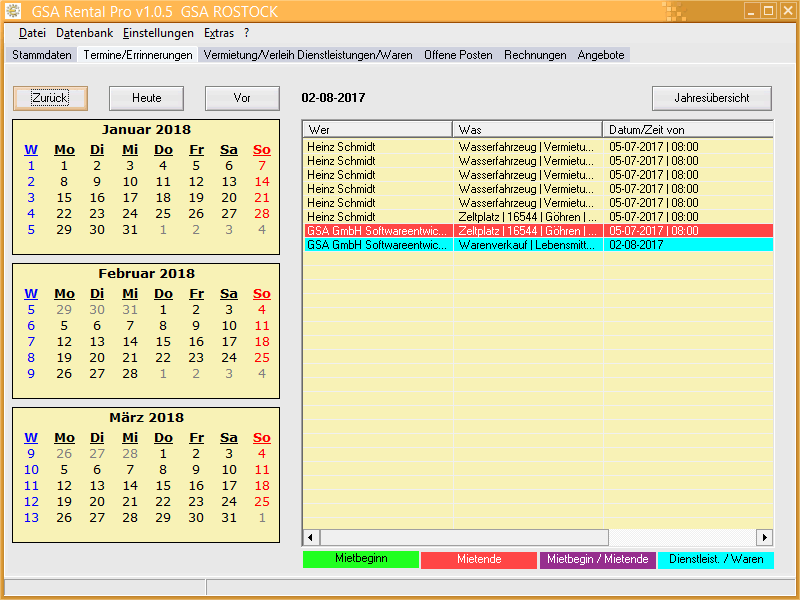Switch to the Rechnungen tab
Viewport: 800px width, 600px height.
(x=535, y=55)
